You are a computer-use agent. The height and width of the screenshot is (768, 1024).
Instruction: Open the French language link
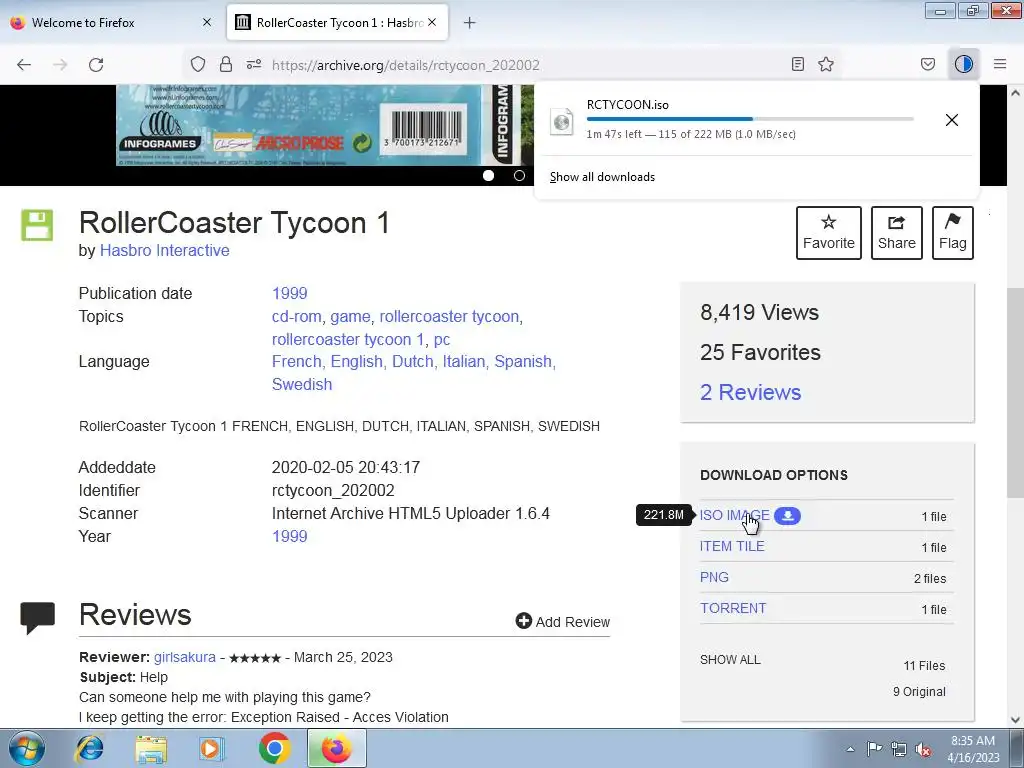pyautogui.click(x=296, y=362)
